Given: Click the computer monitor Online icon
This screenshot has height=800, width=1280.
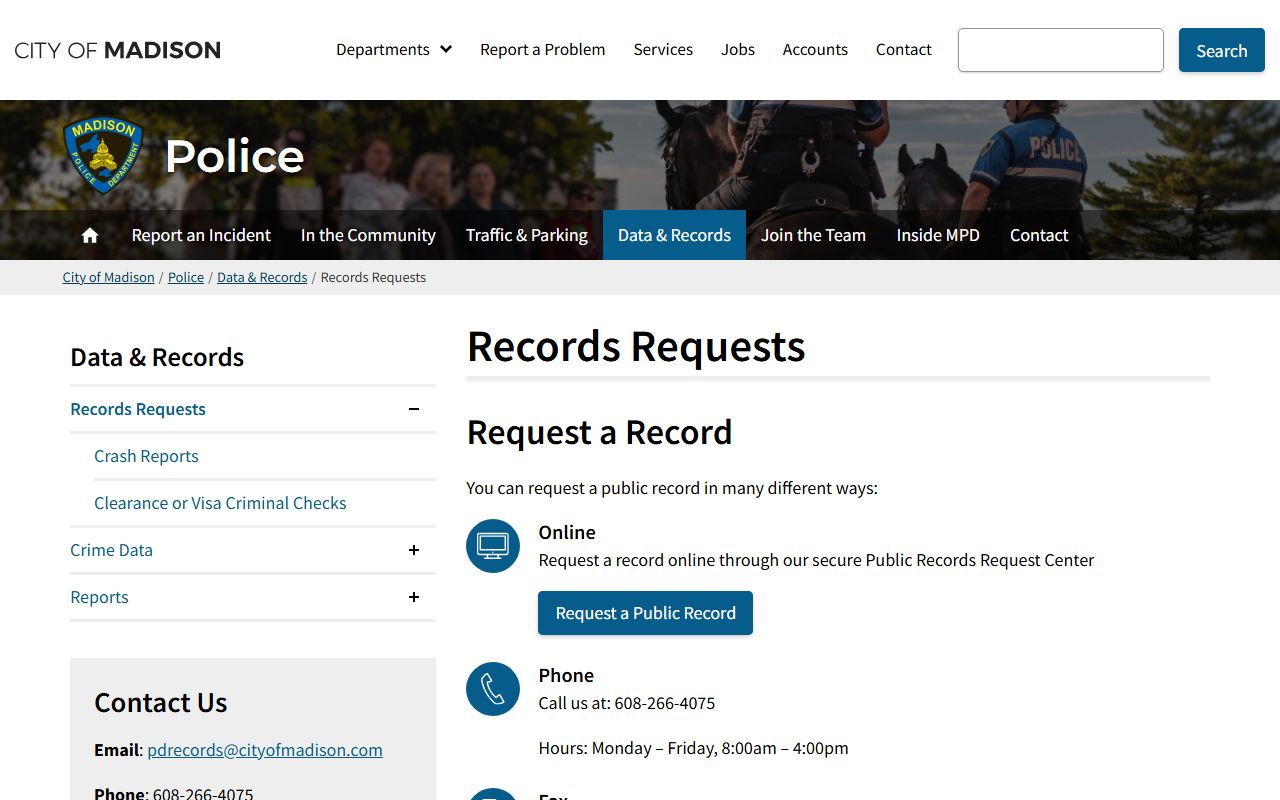Looking at the screenshot, I should [x=493, y=546].
